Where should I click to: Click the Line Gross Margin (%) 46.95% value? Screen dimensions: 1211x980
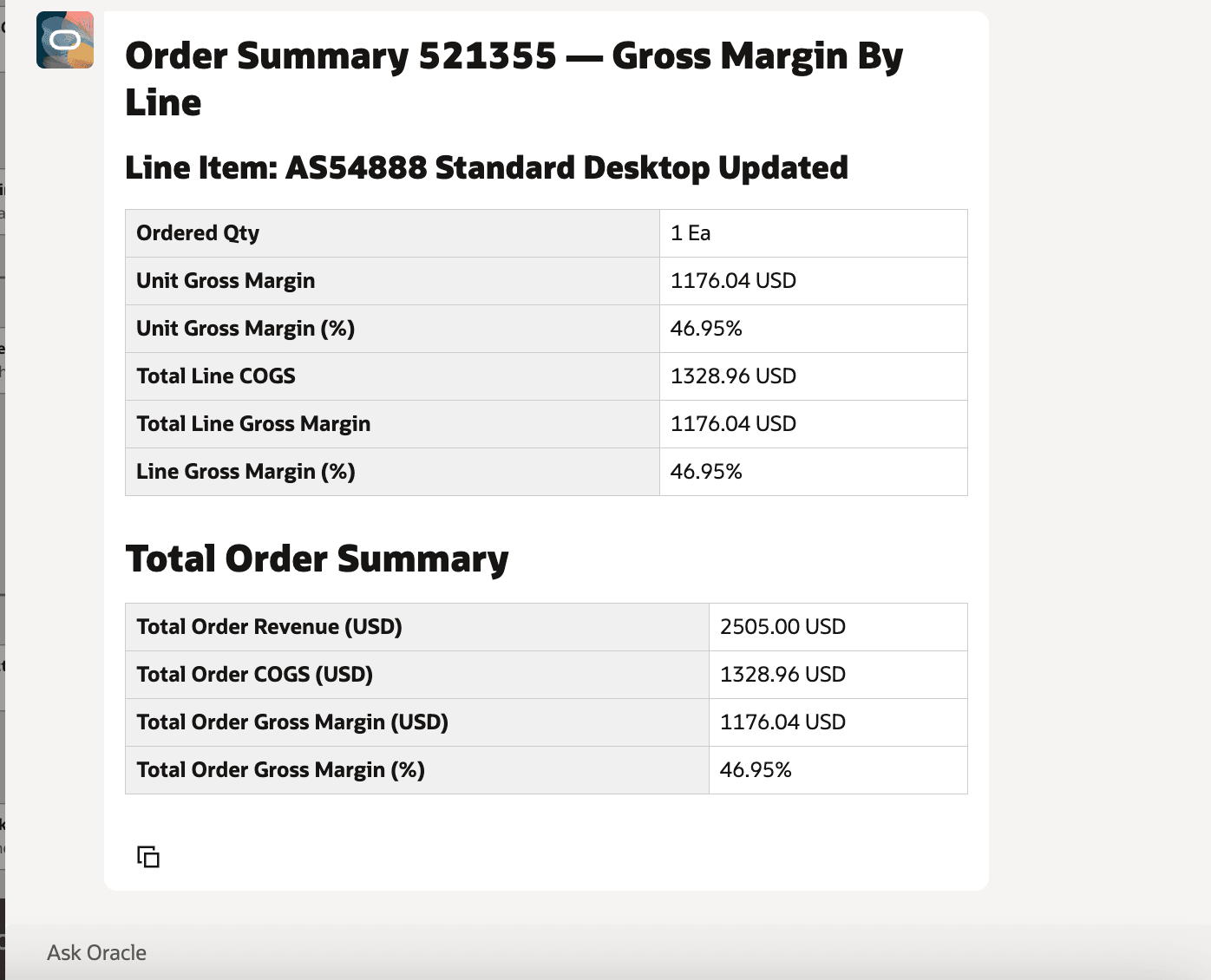click(x=706, y=472)
